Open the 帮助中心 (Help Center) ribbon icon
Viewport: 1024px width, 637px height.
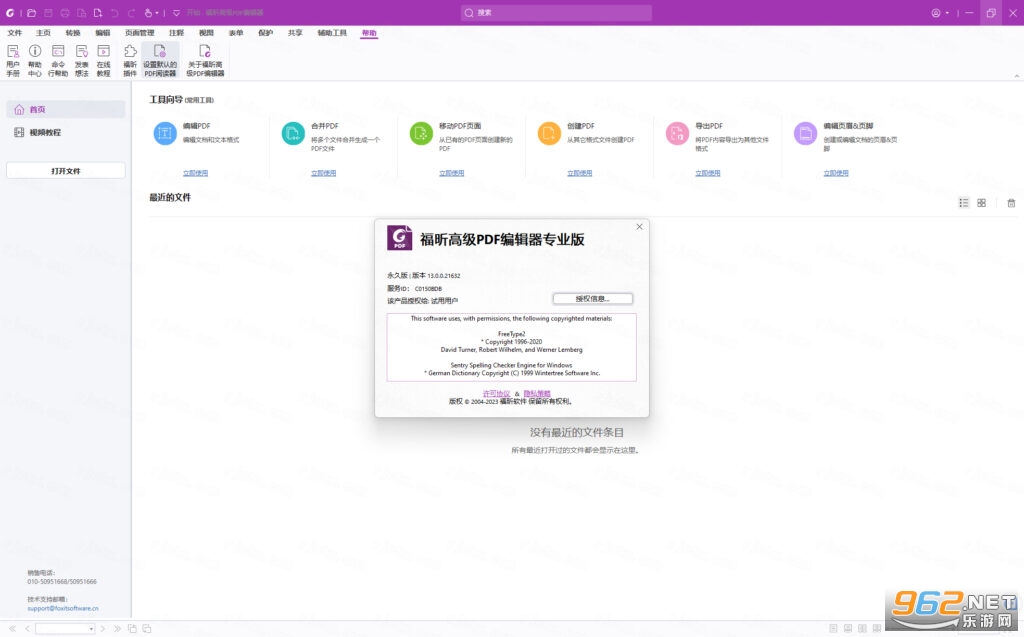[x=35, y=60]
